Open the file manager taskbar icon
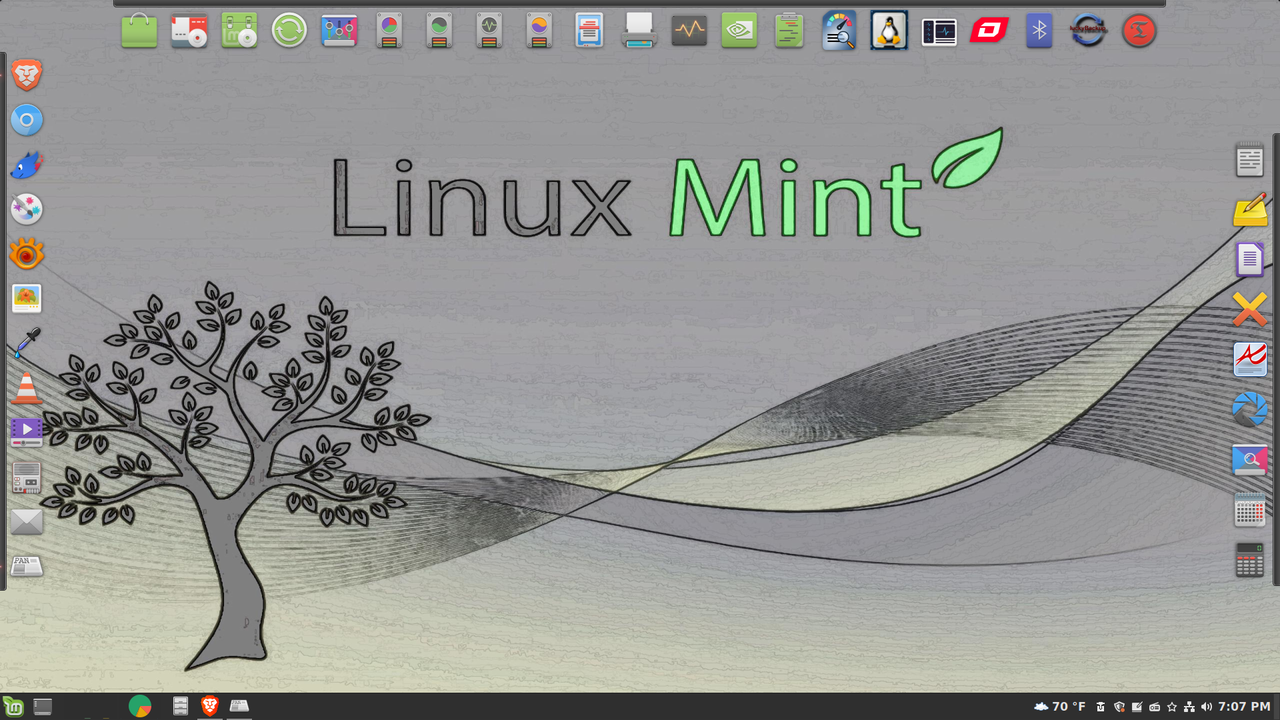 (x=180, y=706)
